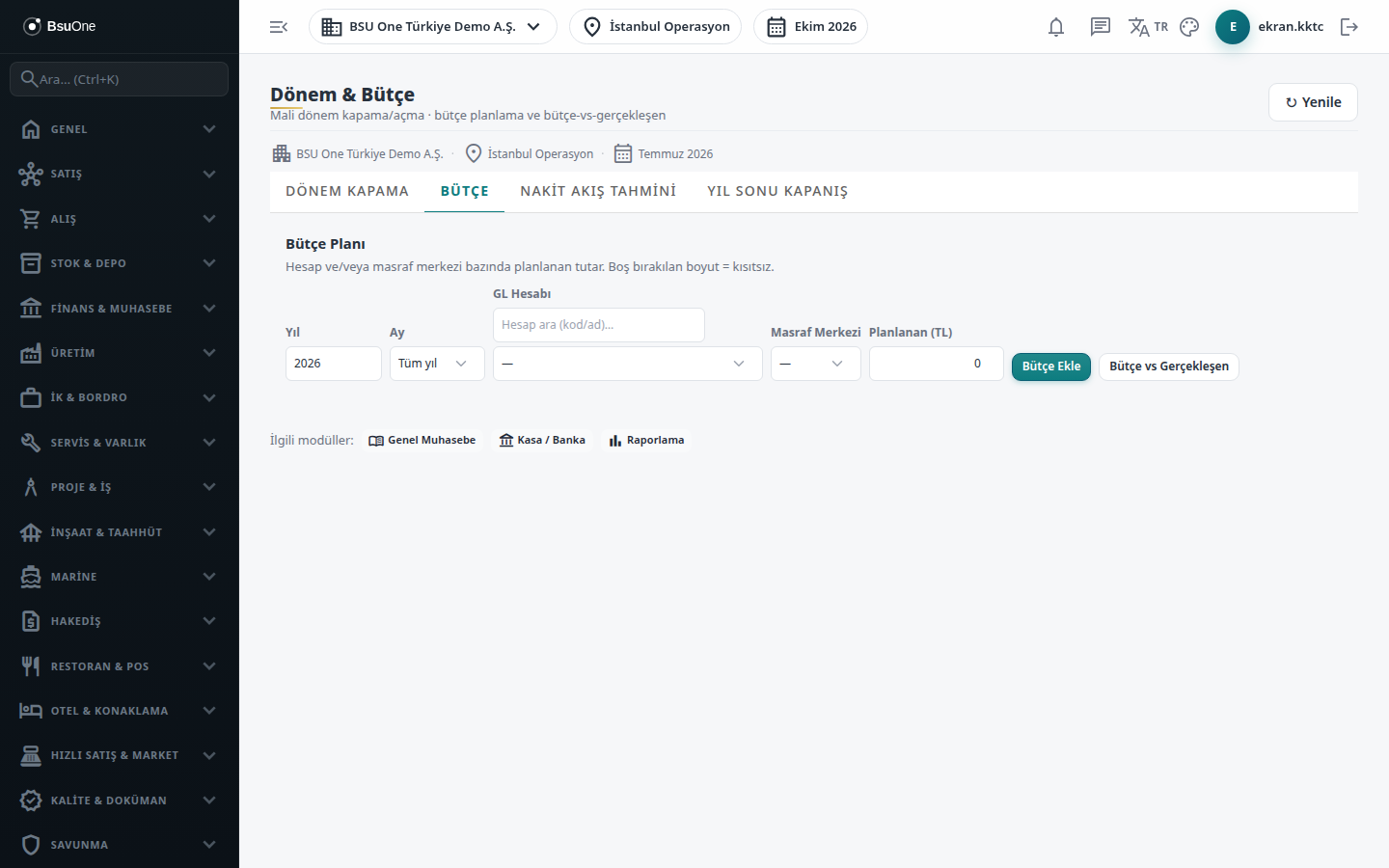Open the Finans & Muhasebe bank icon
The image size is (1389, 868).
31,309
